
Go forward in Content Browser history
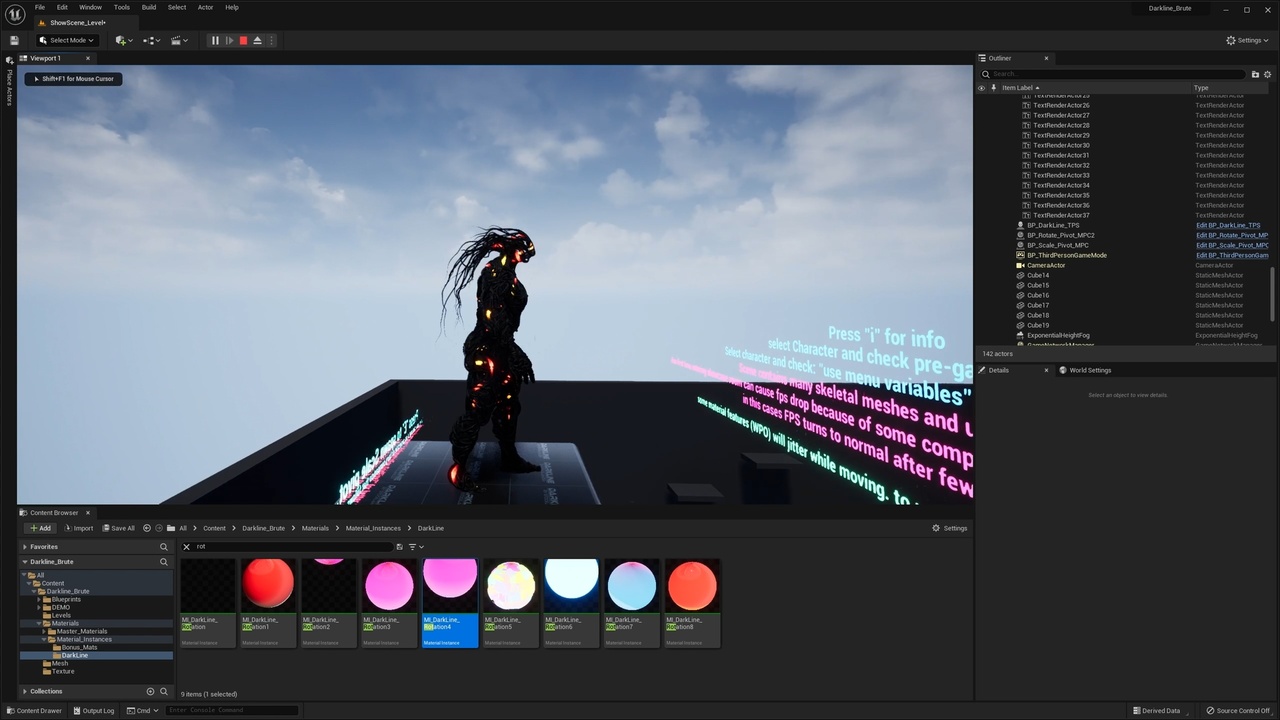click(159, 528)
